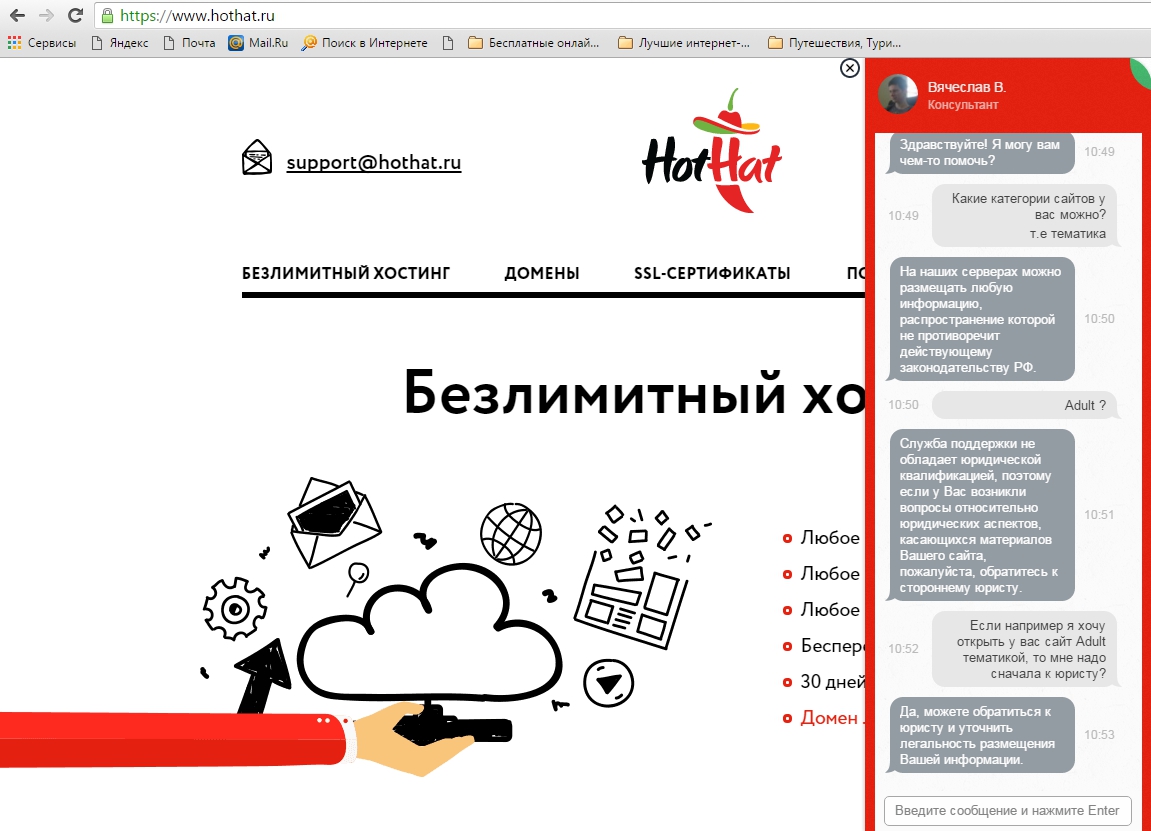The height and width of the screenshot is (831, 1151).
Task: Click message beginning Служба поддержки
Action: [981, 515]
